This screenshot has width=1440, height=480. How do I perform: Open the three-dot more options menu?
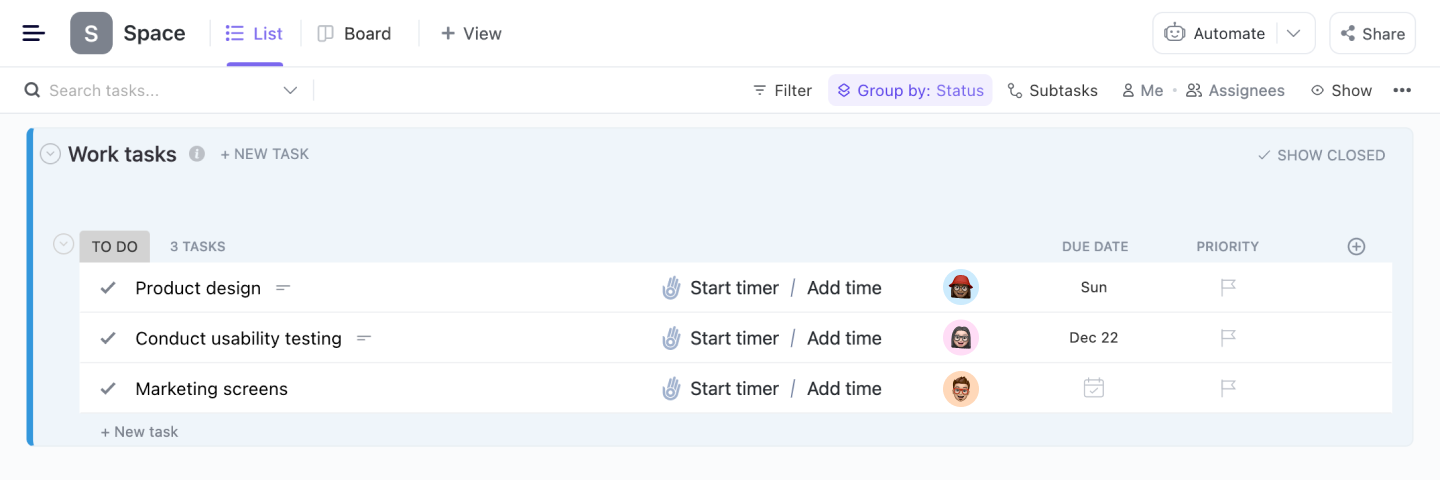coord(1402,90)
